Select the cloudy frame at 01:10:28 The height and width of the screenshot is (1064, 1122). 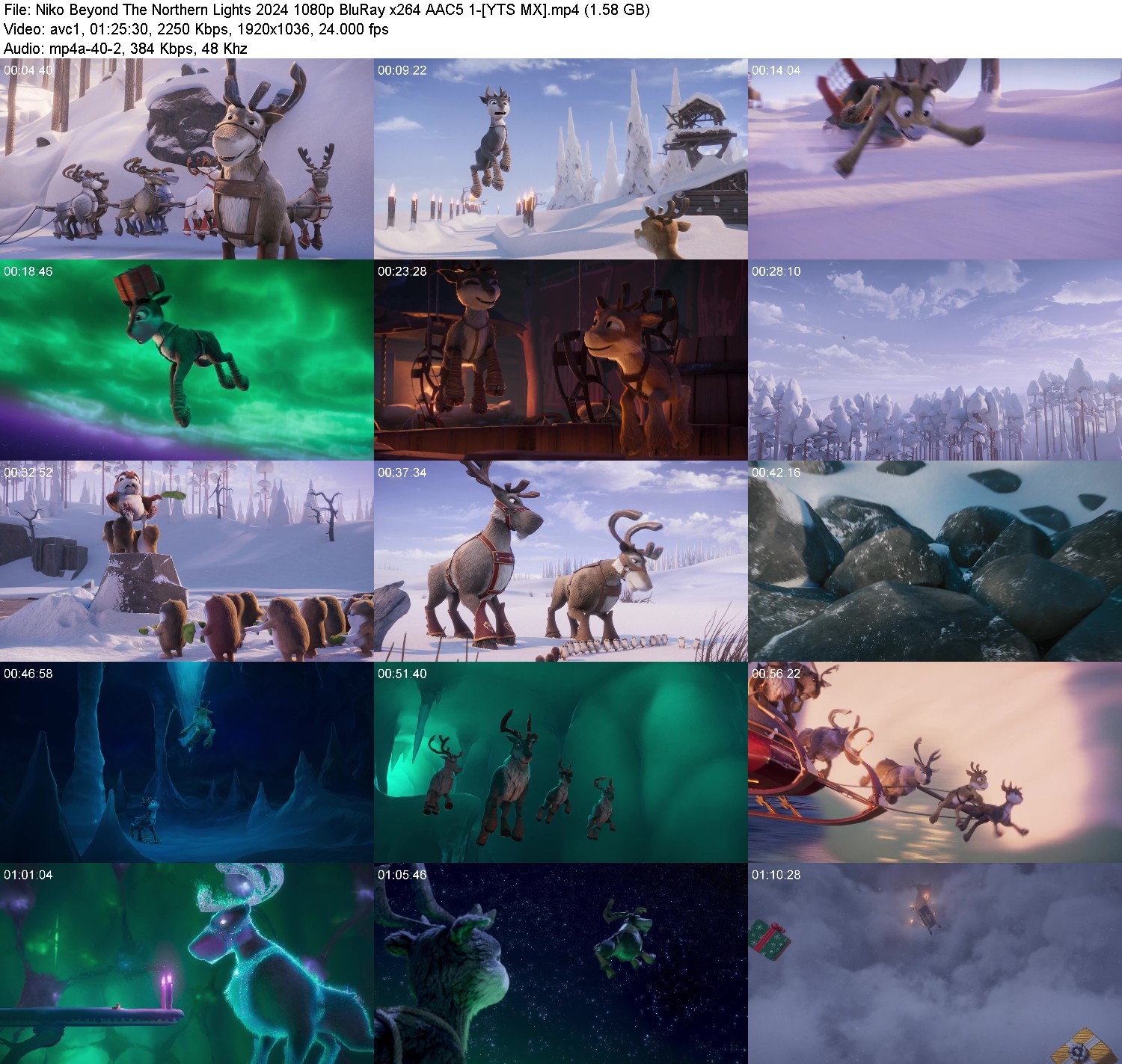(x=935, y=963)
